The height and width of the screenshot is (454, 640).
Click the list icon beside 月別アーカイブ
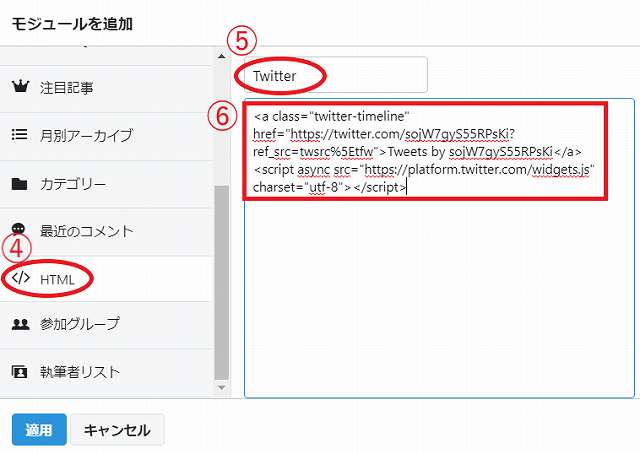[x=20, y=134]
